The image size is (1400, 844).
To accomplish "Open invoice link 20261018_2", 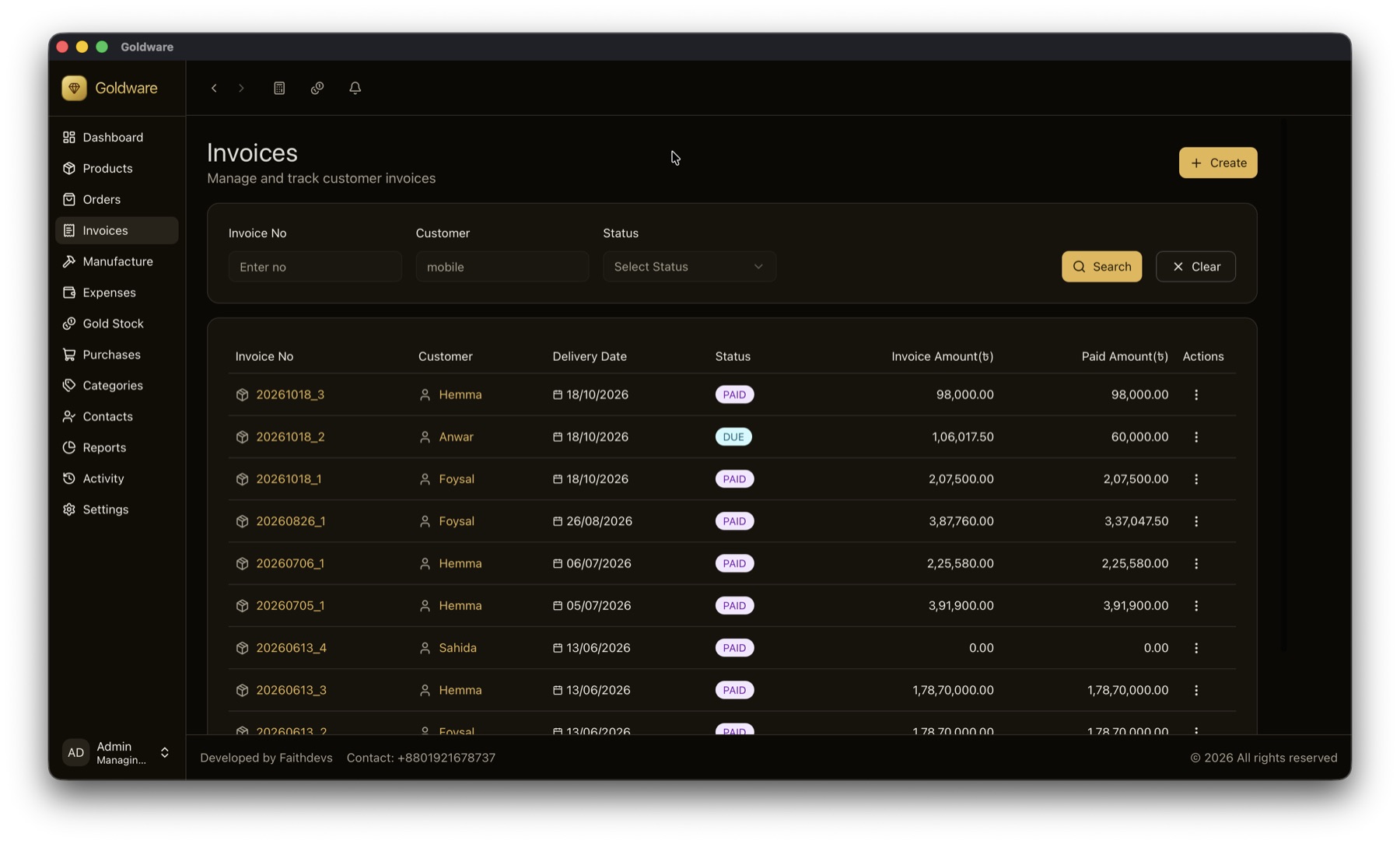I will tap(290, 436).
